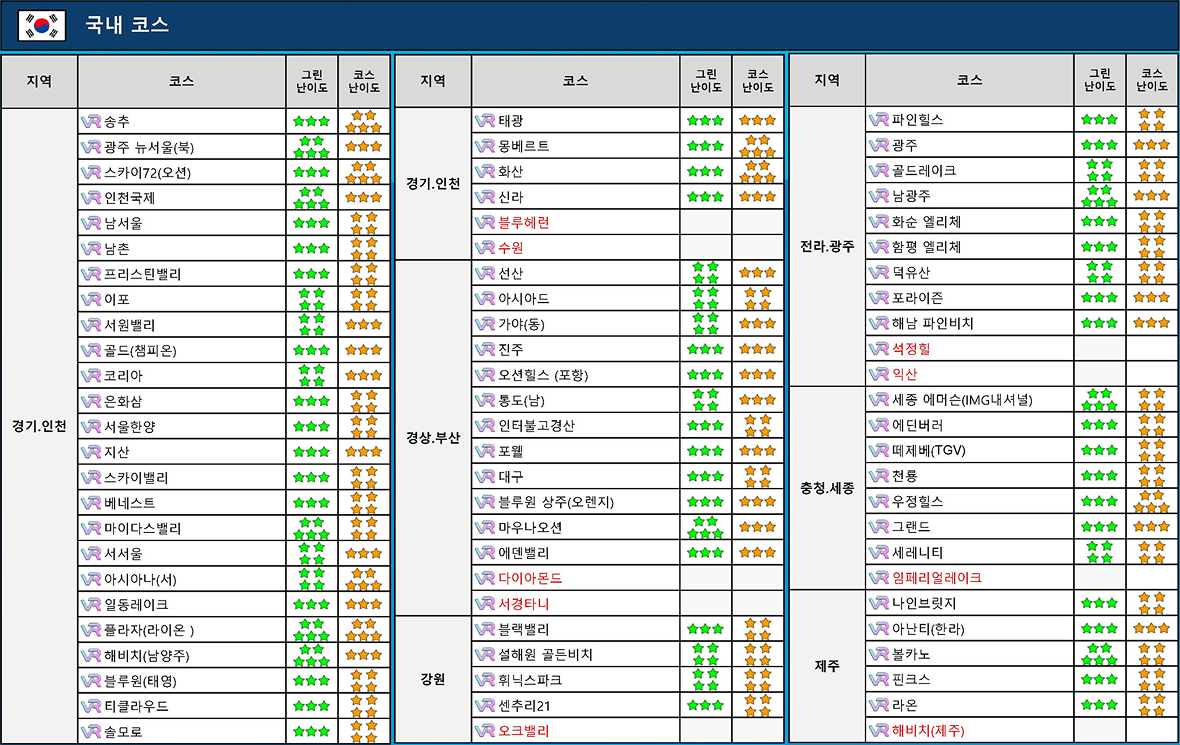Click the VR icon next to 블랙밸리
The height and width of the screenshot is (745, 1180).
(x=485, y=629)
